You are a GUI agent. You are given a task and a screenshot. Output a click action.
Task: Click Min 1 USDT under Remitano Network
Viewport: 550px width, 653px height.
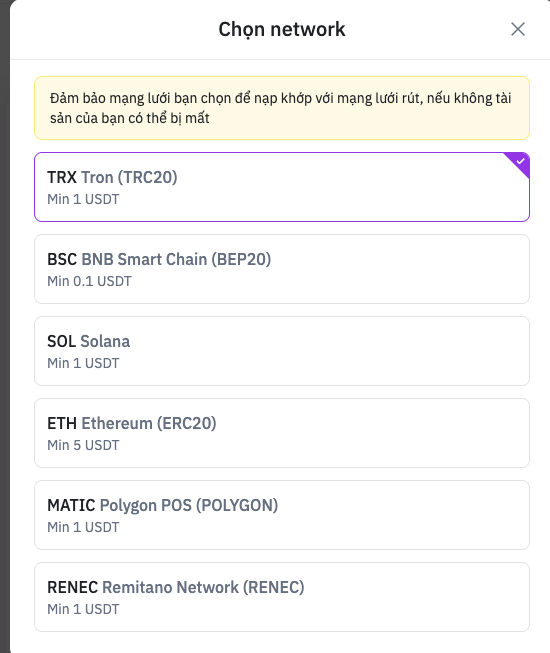[x=83, y=610]
